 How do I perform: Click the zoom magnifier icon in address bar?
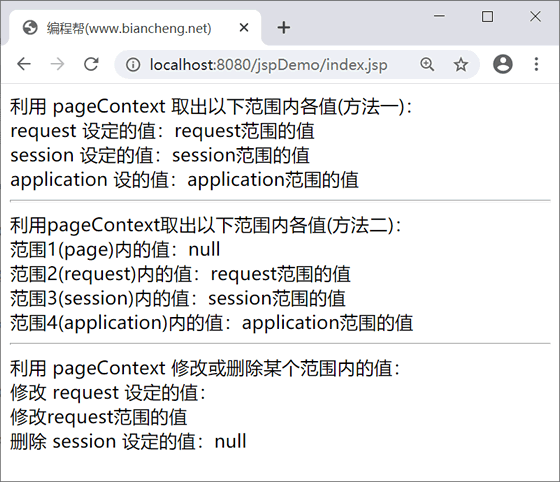tap(427, 65)
